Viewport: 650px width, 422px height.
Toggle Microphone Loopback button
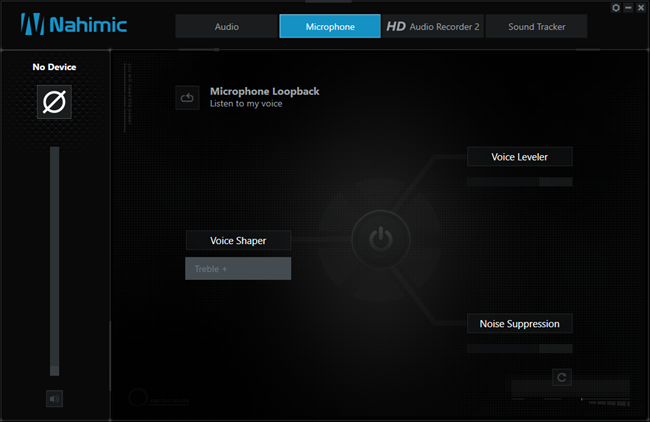pos(187,98)
